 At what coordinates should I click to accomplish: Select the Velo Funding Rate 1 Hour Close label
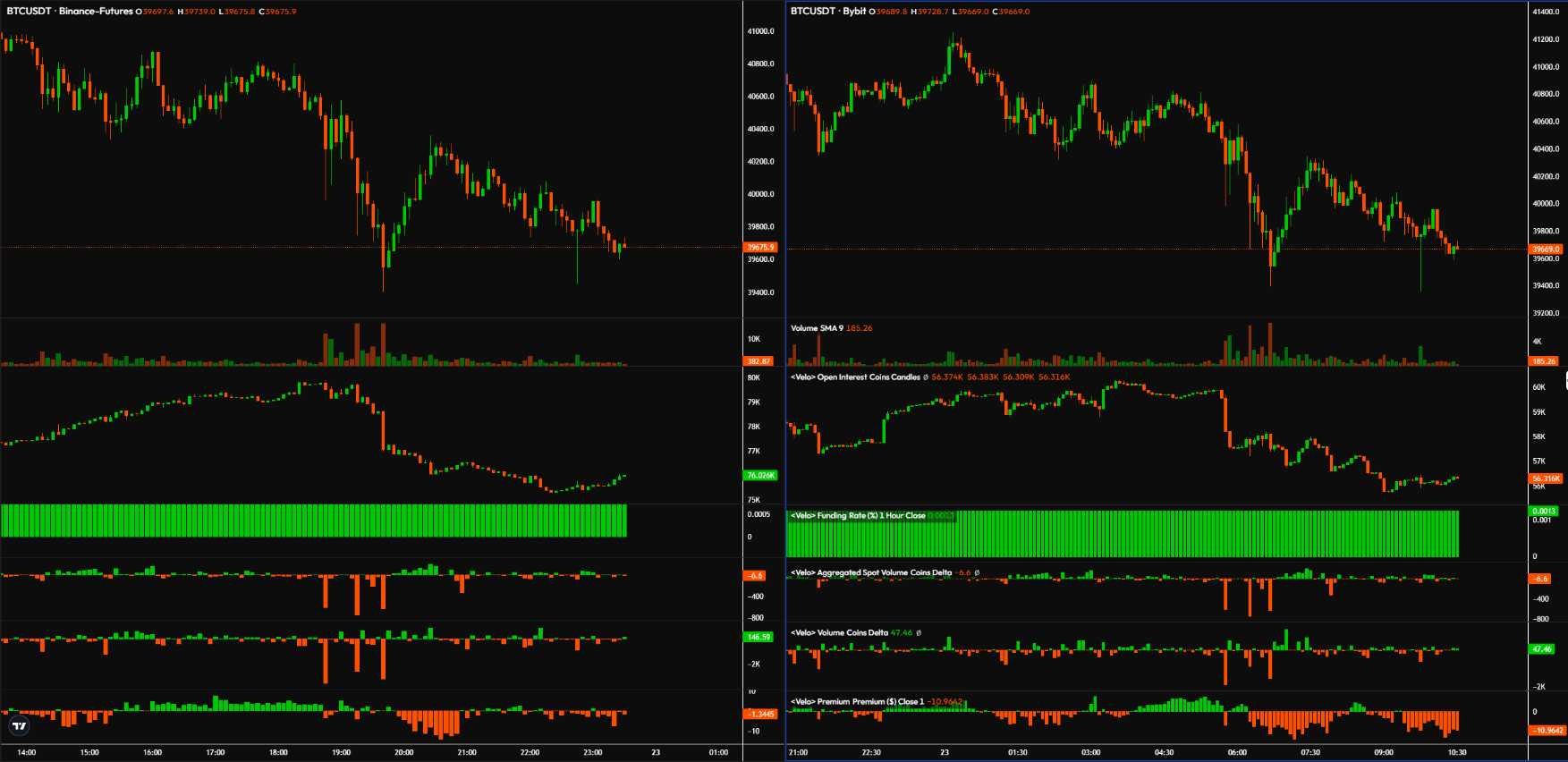858,516
